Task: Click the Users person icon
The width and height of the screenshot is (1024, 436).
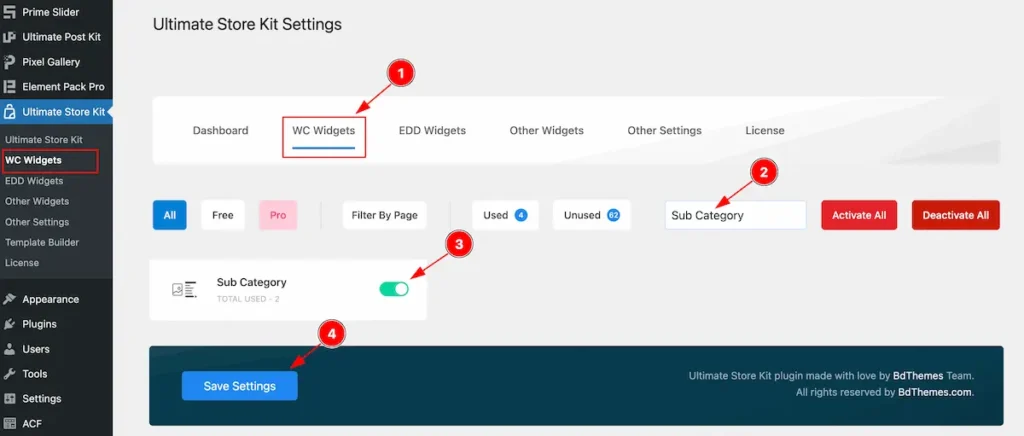Action: click(10, 349)
